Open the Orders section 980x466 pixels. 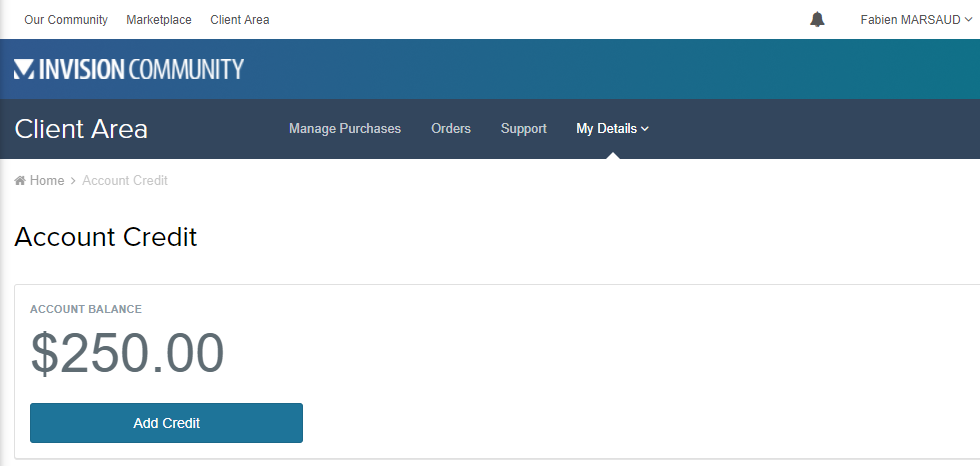pos(451,129)
